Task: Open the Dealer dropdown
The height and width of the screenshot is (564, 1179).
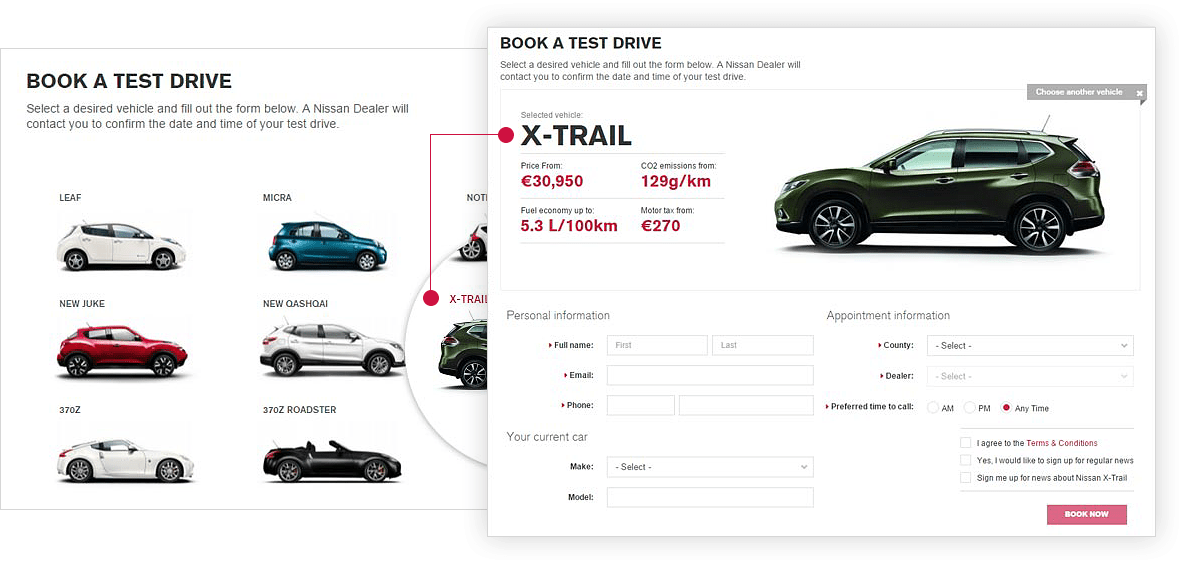Action: click(x=1030, y=376)
